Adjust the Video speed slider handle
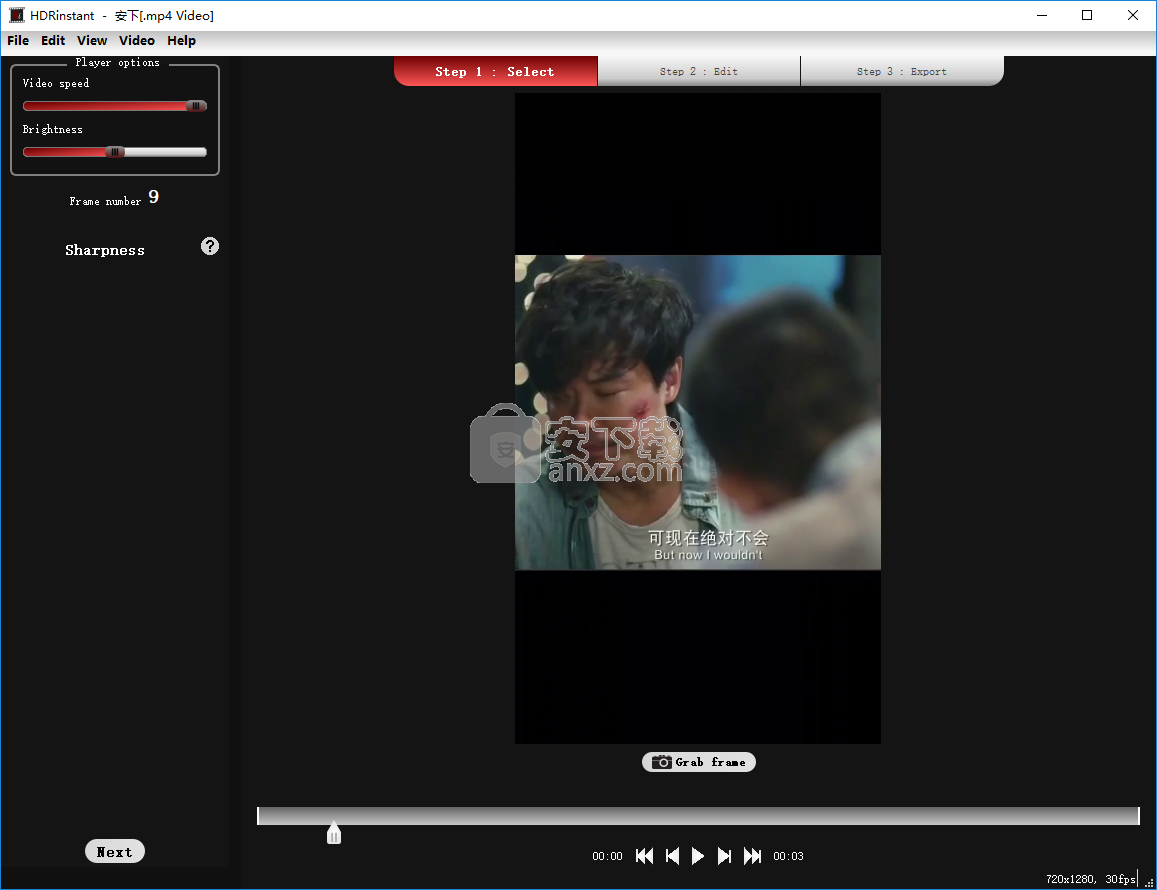Viewport: 1157px width, 890px height. (x=196, y=106)
